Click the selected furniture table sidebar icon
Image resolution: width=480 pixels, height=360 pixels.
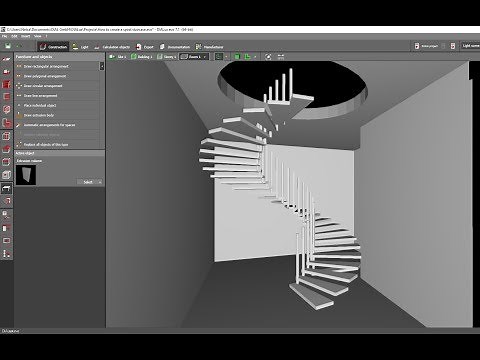tap(6, 188)
